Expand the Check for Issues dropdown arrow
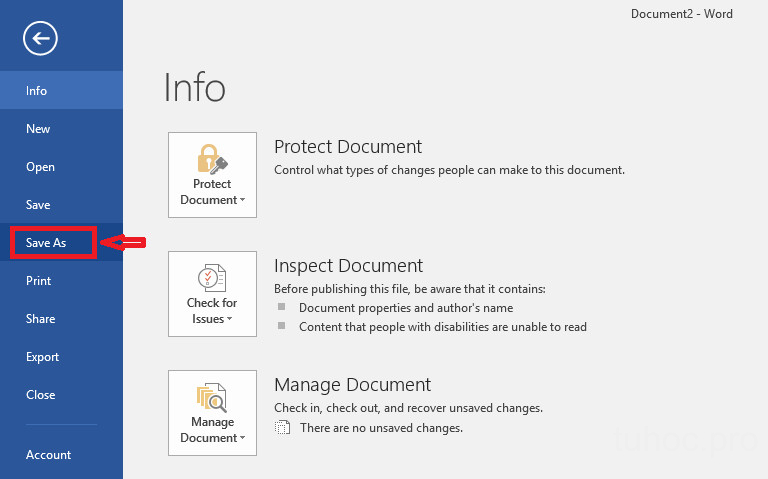This screenshot has height=479, width=768. click(x=229, y=319)
